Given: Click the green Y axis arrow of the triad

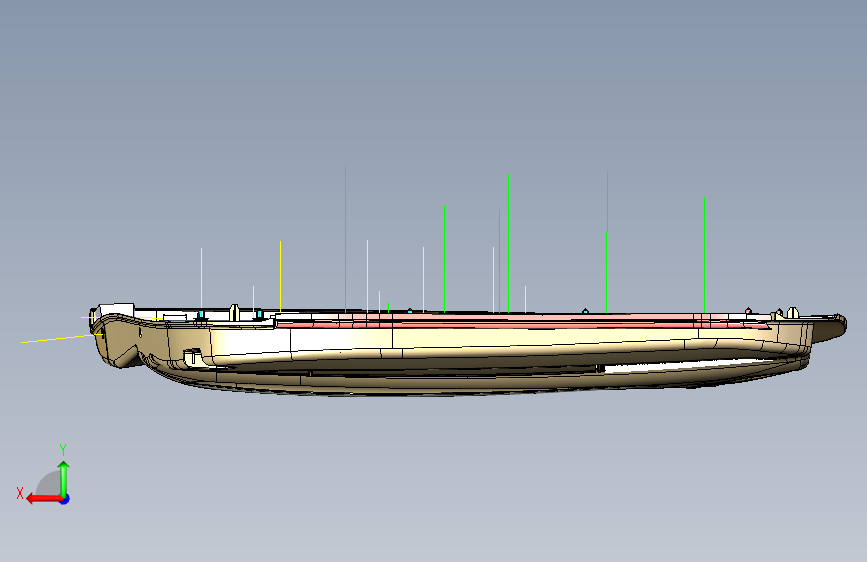Looking at the screenshot, I should click(64, 479).
